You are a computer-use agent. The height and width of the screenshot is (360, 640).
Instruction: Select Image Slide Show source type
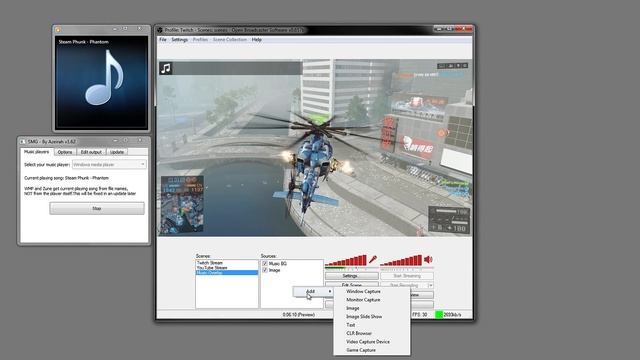coord(364,317)
